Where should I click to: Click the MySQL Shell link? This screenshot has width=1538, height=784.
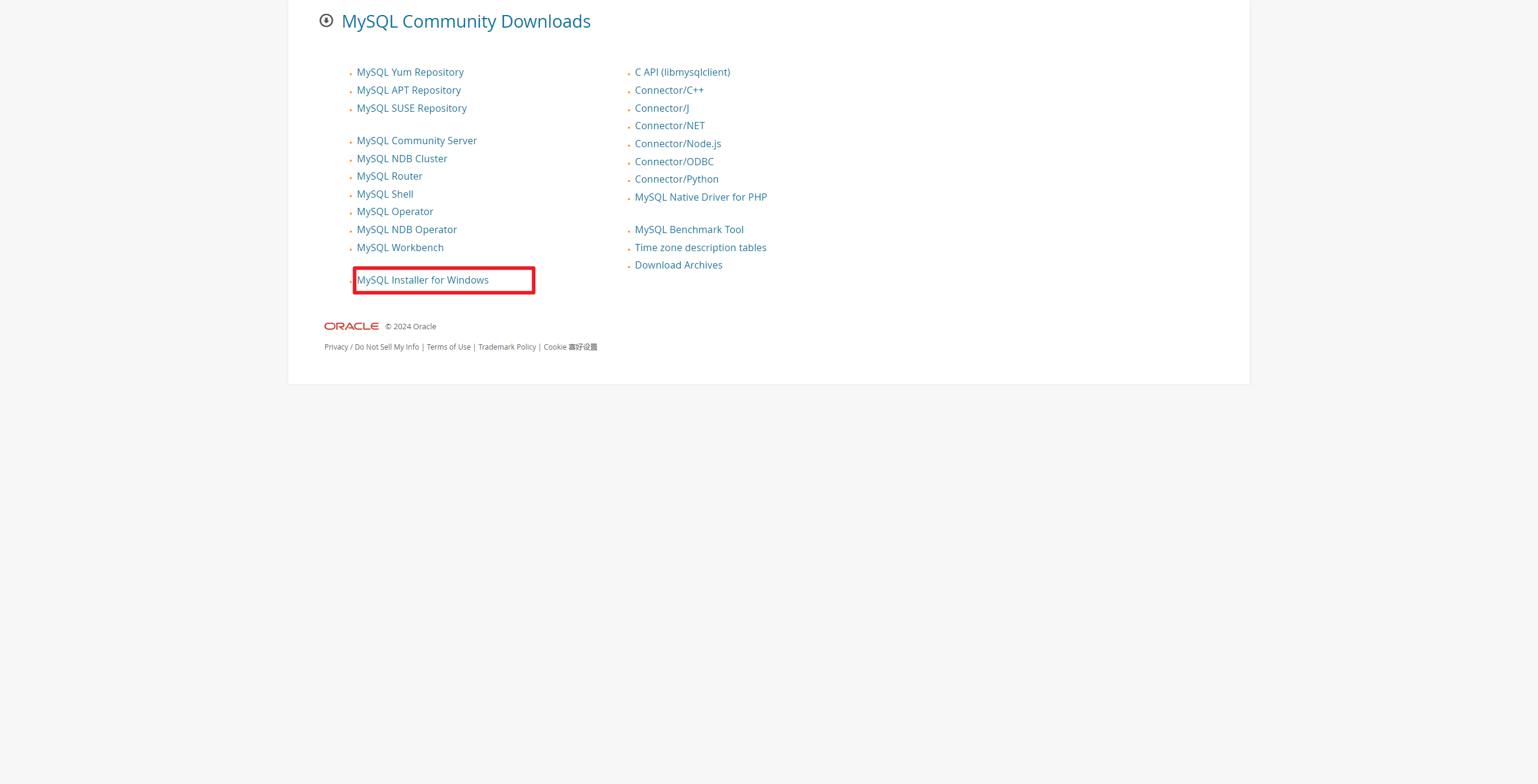tap(384, 195)
